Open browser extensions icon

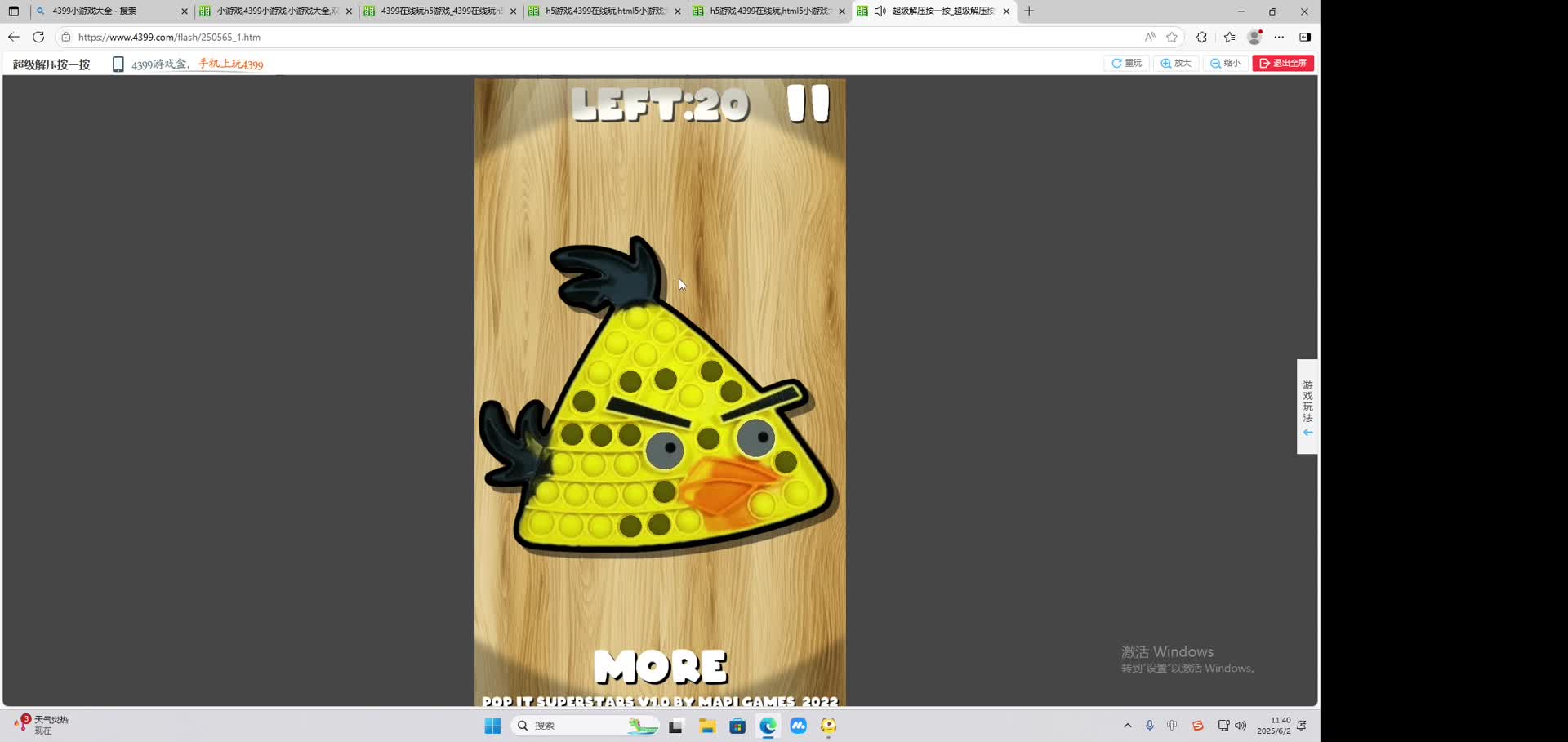1201,37
